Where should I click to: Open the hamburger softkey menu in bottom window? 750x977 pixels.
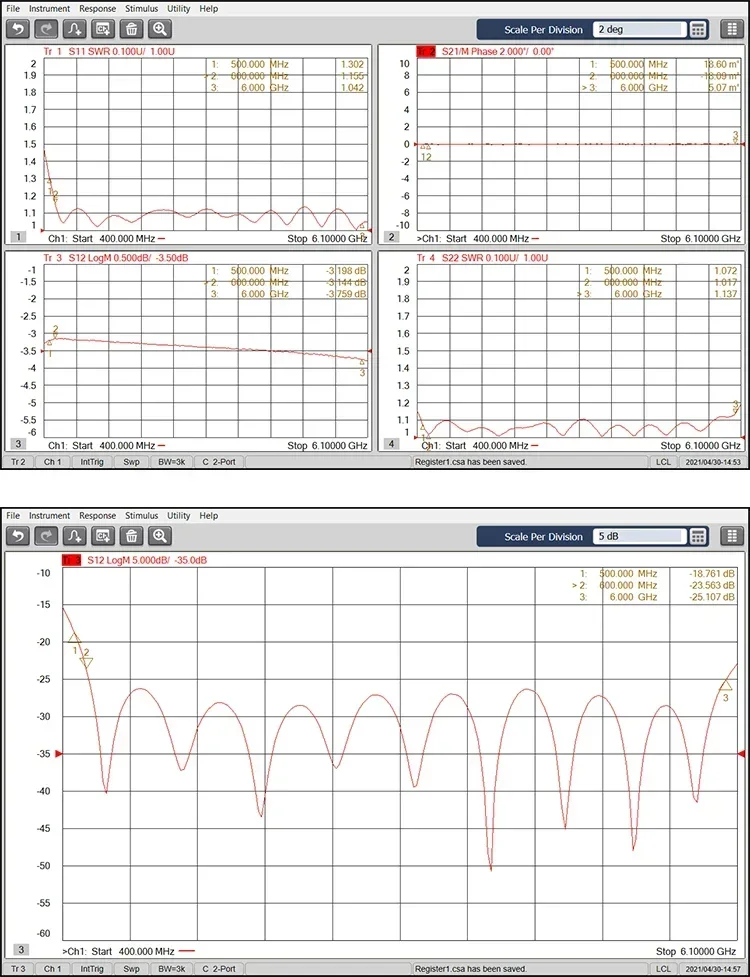point(732,536)
